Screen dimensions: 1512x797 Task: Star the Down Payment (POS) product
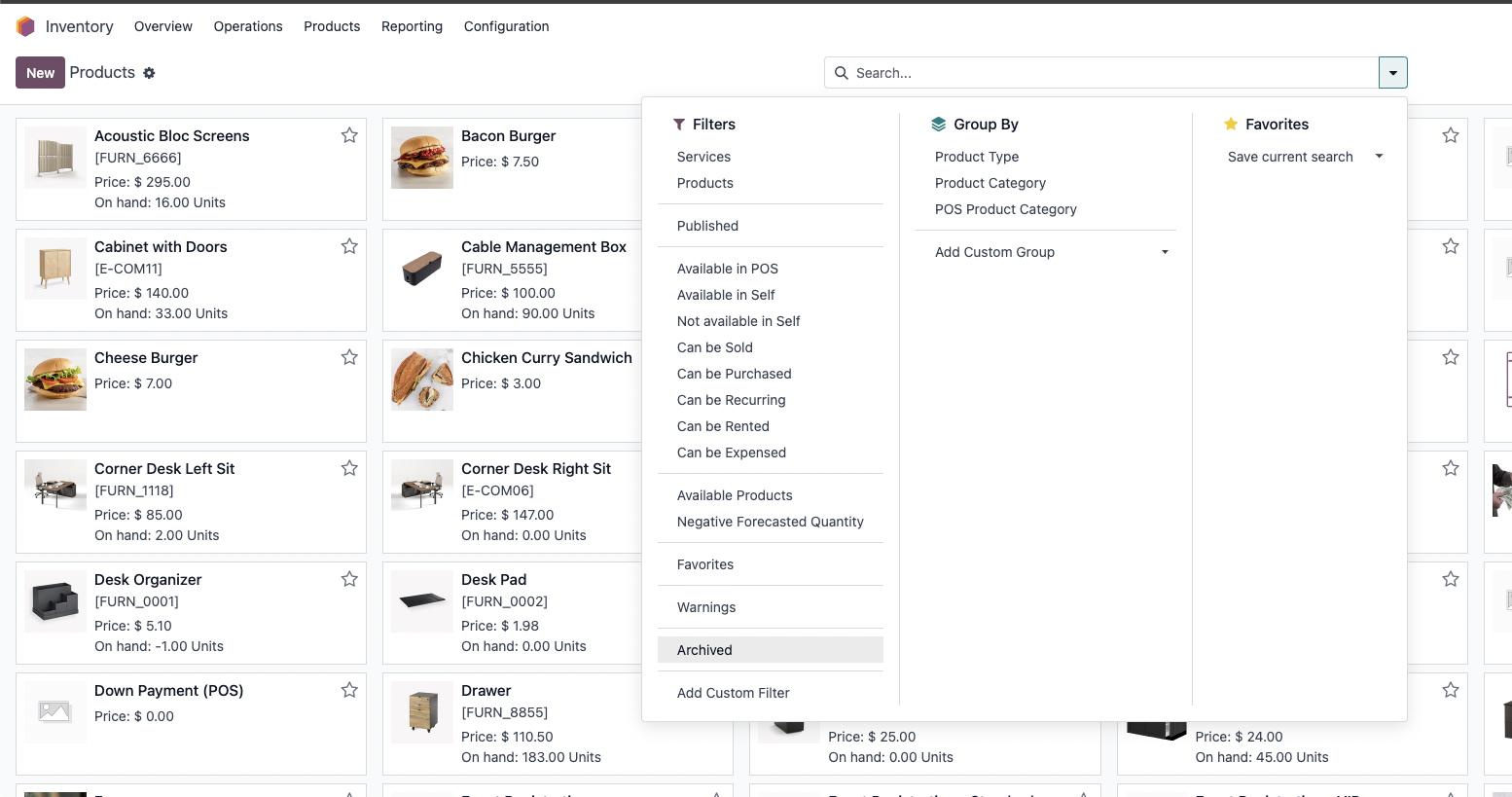349,690
